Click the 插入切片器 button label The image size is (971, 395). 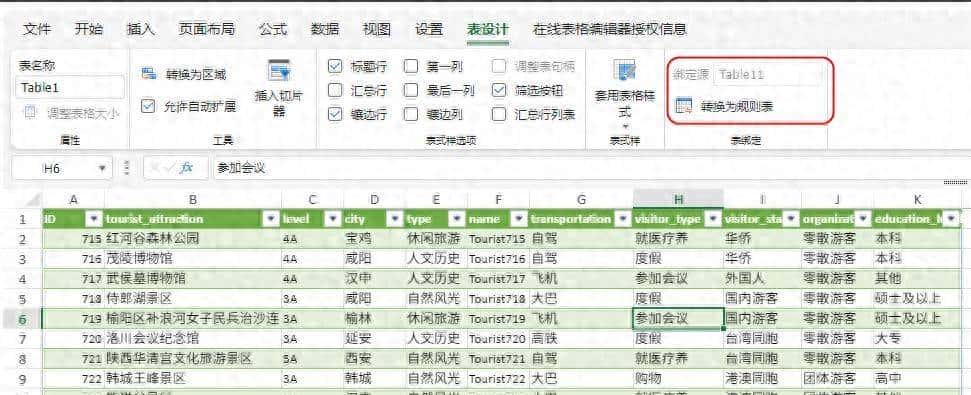tap(279, 103)
